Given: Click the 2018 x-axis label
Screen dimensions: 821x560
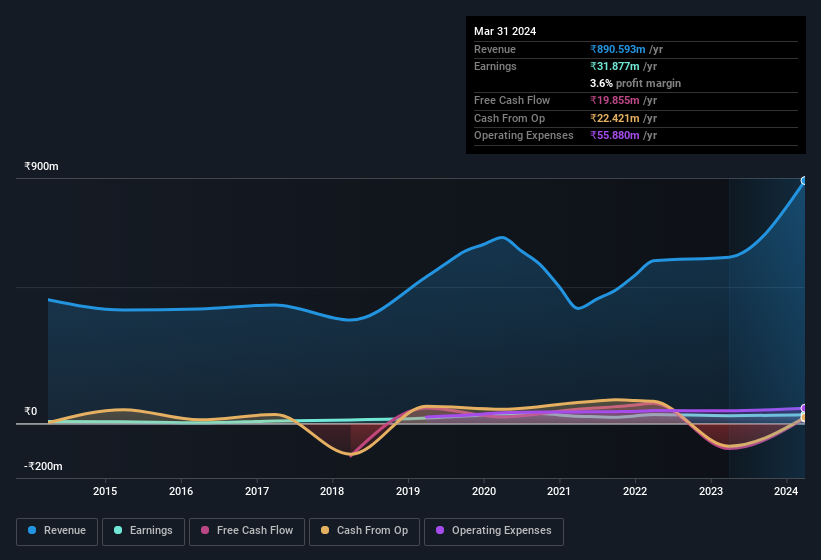Looking at the screenshot, I should 332,491.
